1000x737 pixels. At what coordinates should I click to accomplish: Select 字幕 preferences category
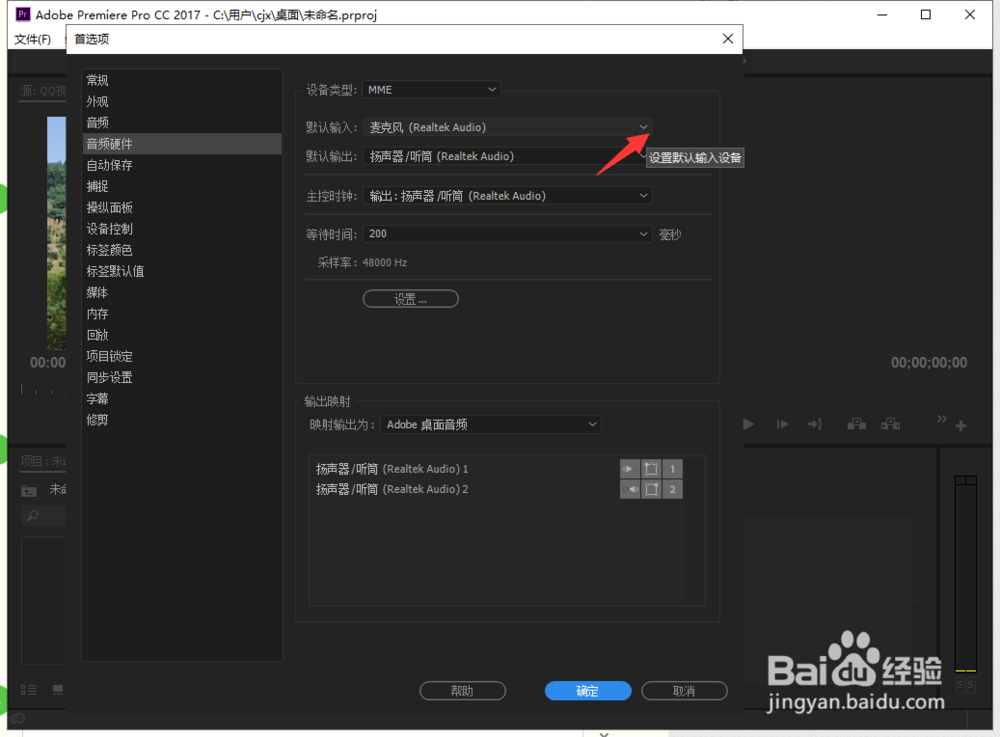182,398
